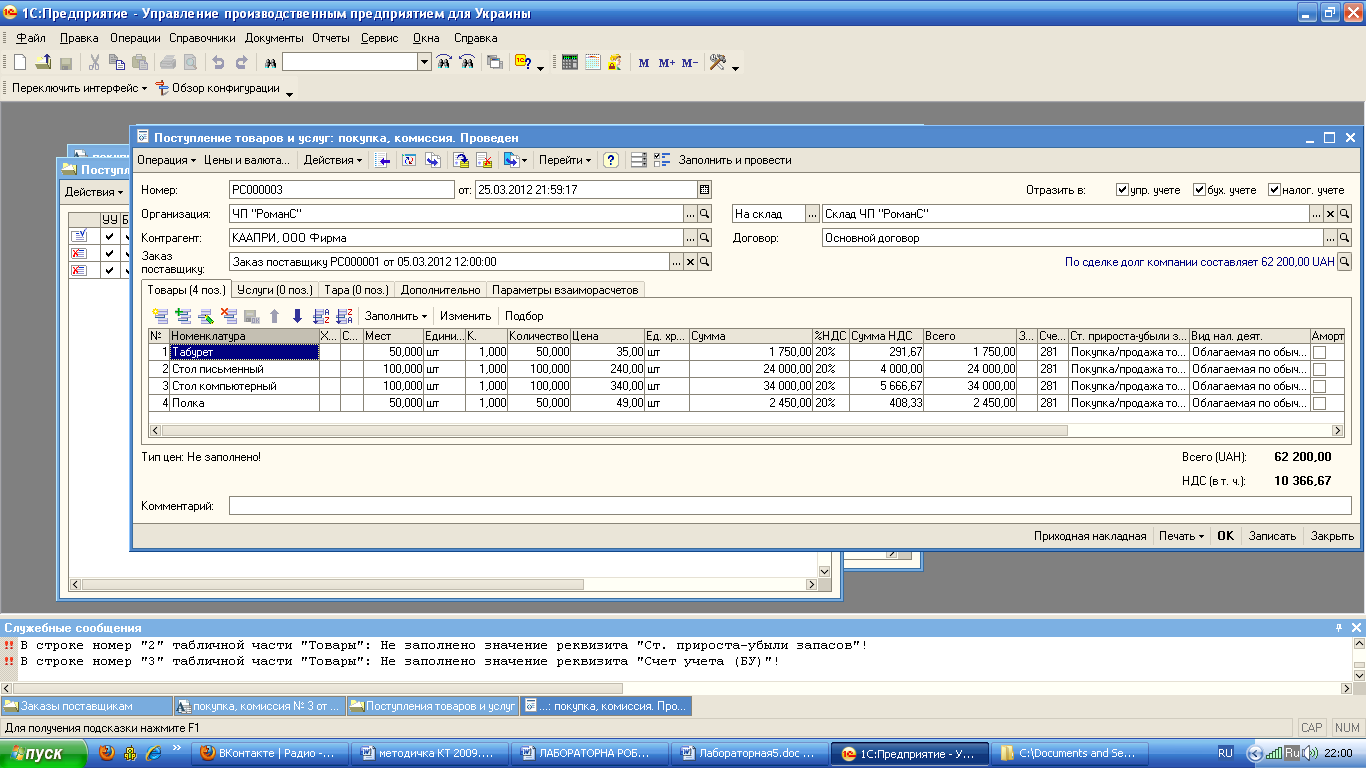Viewport: 1366px width, 768px height.
Task: Check the Аморт checkbox in Табурет row
Action: coord(1319,353)
